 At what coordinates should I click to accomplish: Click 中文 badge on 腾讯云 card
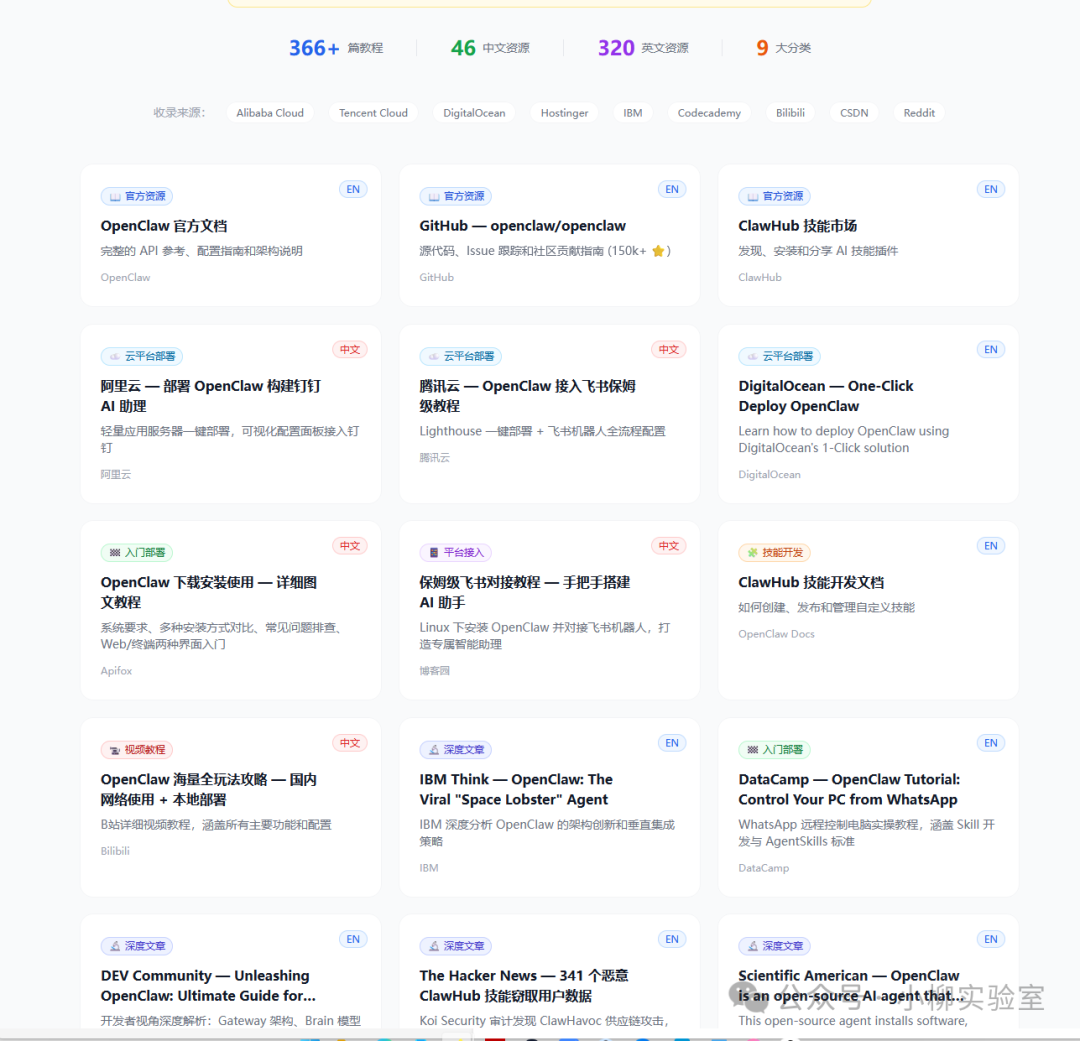[x=669, y=349]
